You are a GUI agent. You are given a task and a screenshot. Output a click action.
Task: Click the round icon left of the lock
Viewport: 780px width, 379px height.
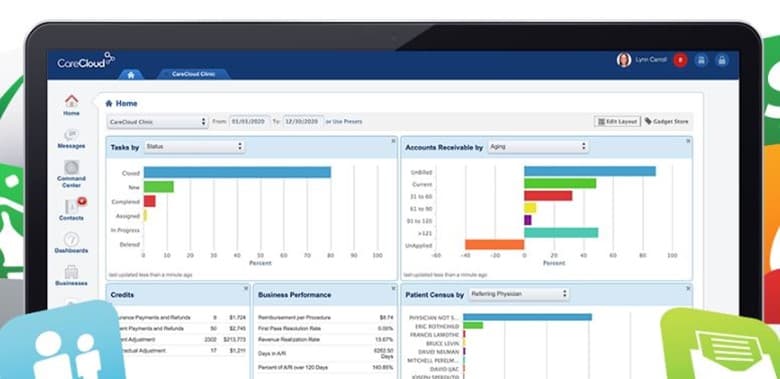coord(701,61)
